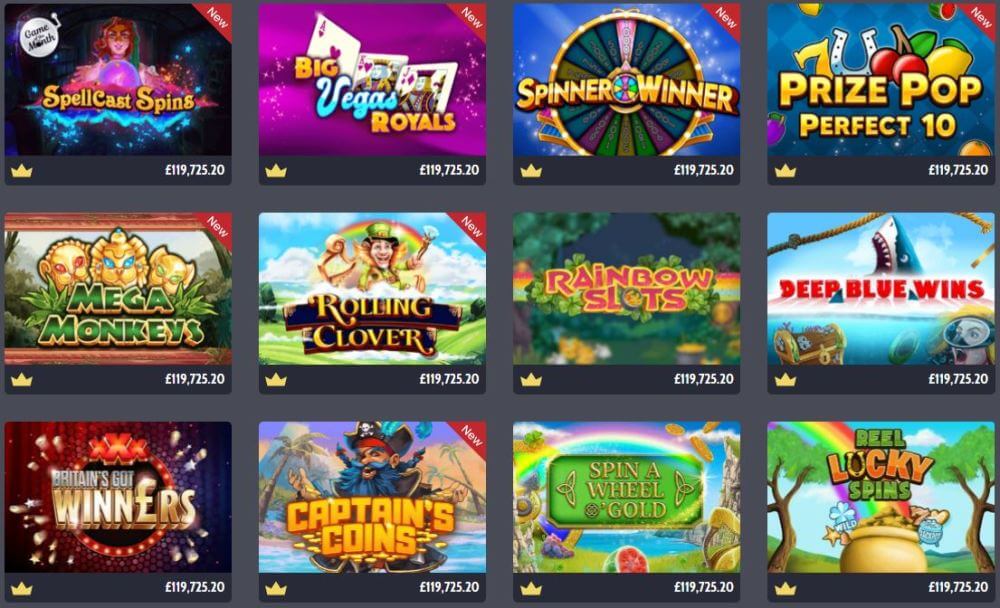Click crown icon under Spinner Winner
The image size is (1000, 608).
point(531,171)
